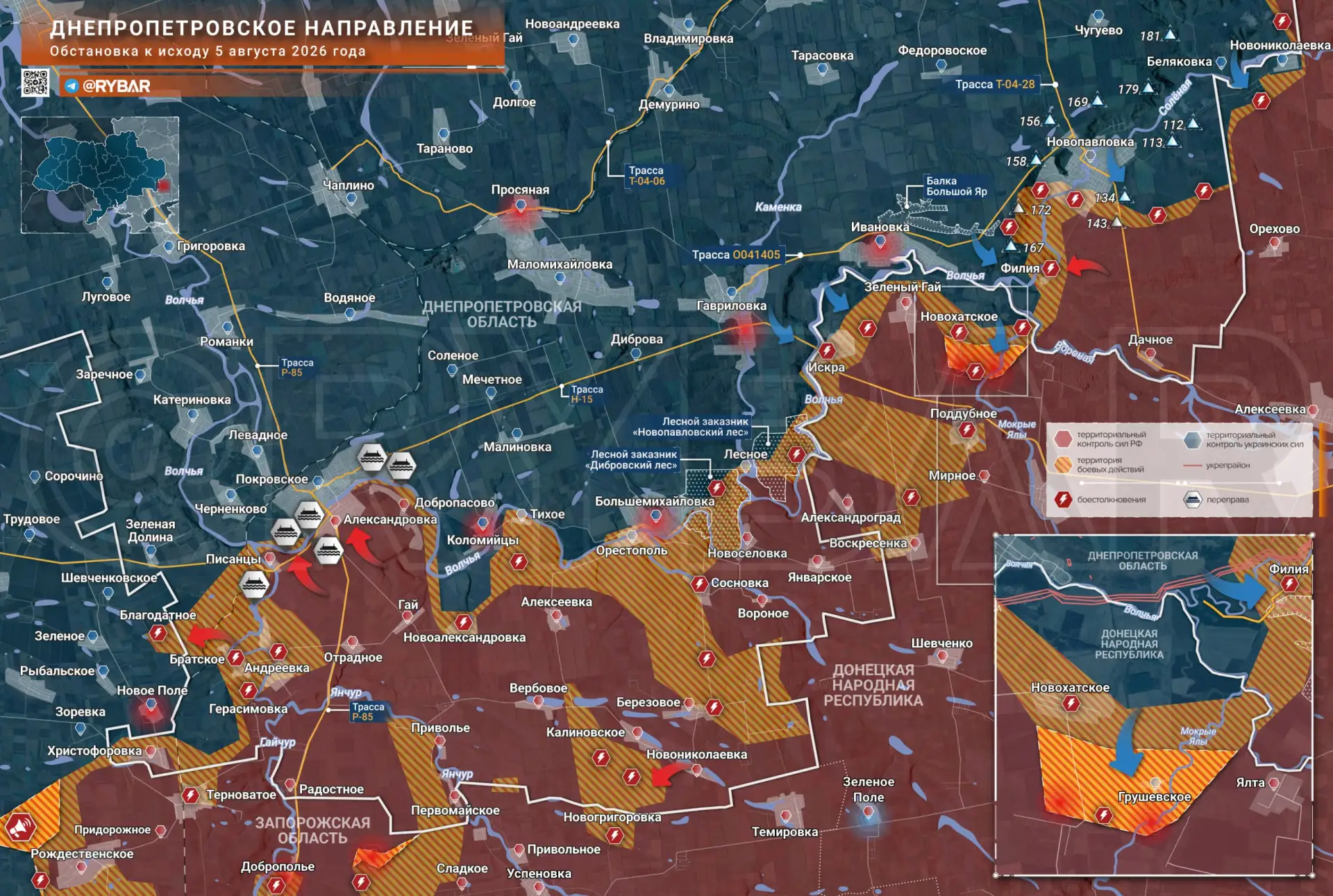Click the height 172 triangle marker
Screen dimensions: 1333x896
tap(1019, 208)
